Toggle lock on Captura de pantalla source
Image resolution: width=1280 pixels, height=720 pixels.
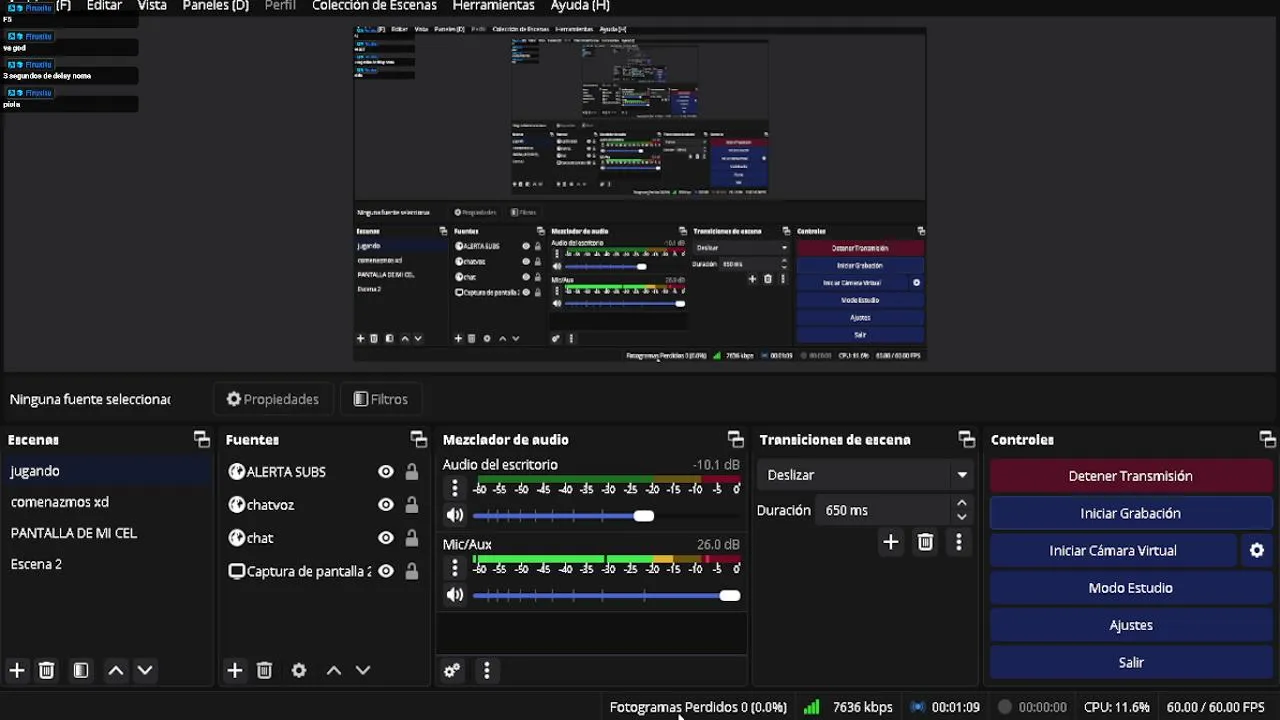411,571
